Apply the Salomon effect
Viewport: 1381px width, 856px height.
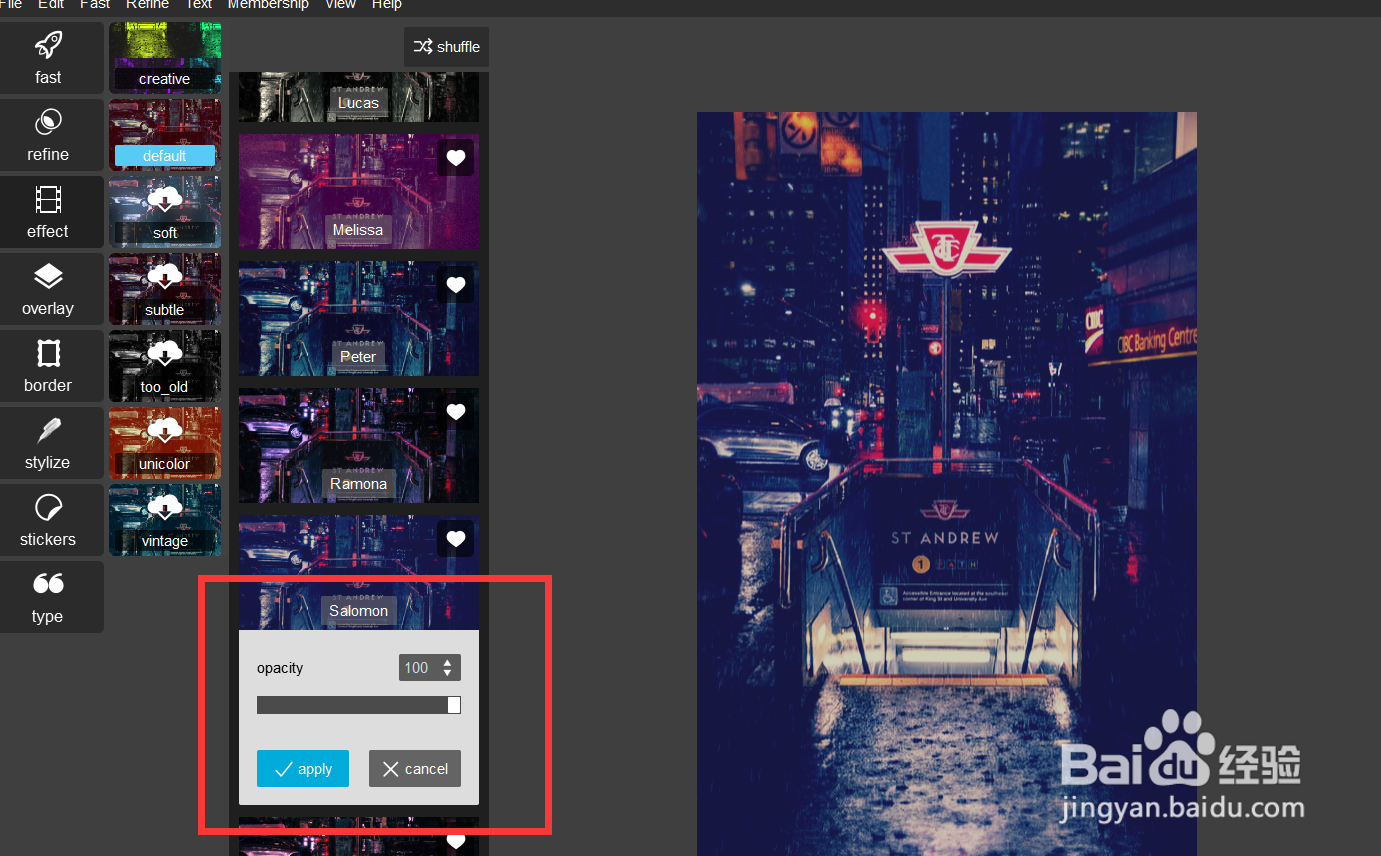click(303, 768)
